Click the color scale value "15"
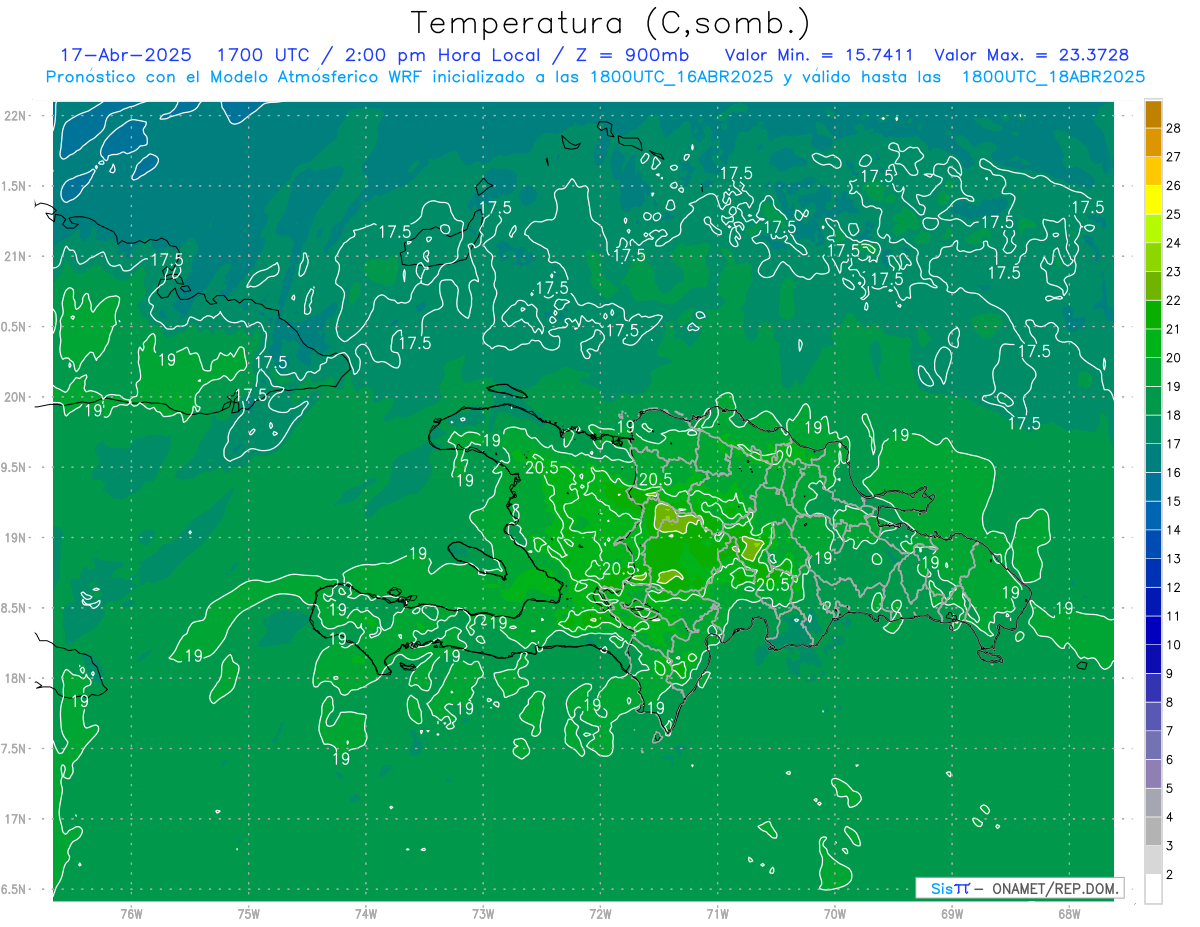1200x927 pixels. (x=1174, y=501)
